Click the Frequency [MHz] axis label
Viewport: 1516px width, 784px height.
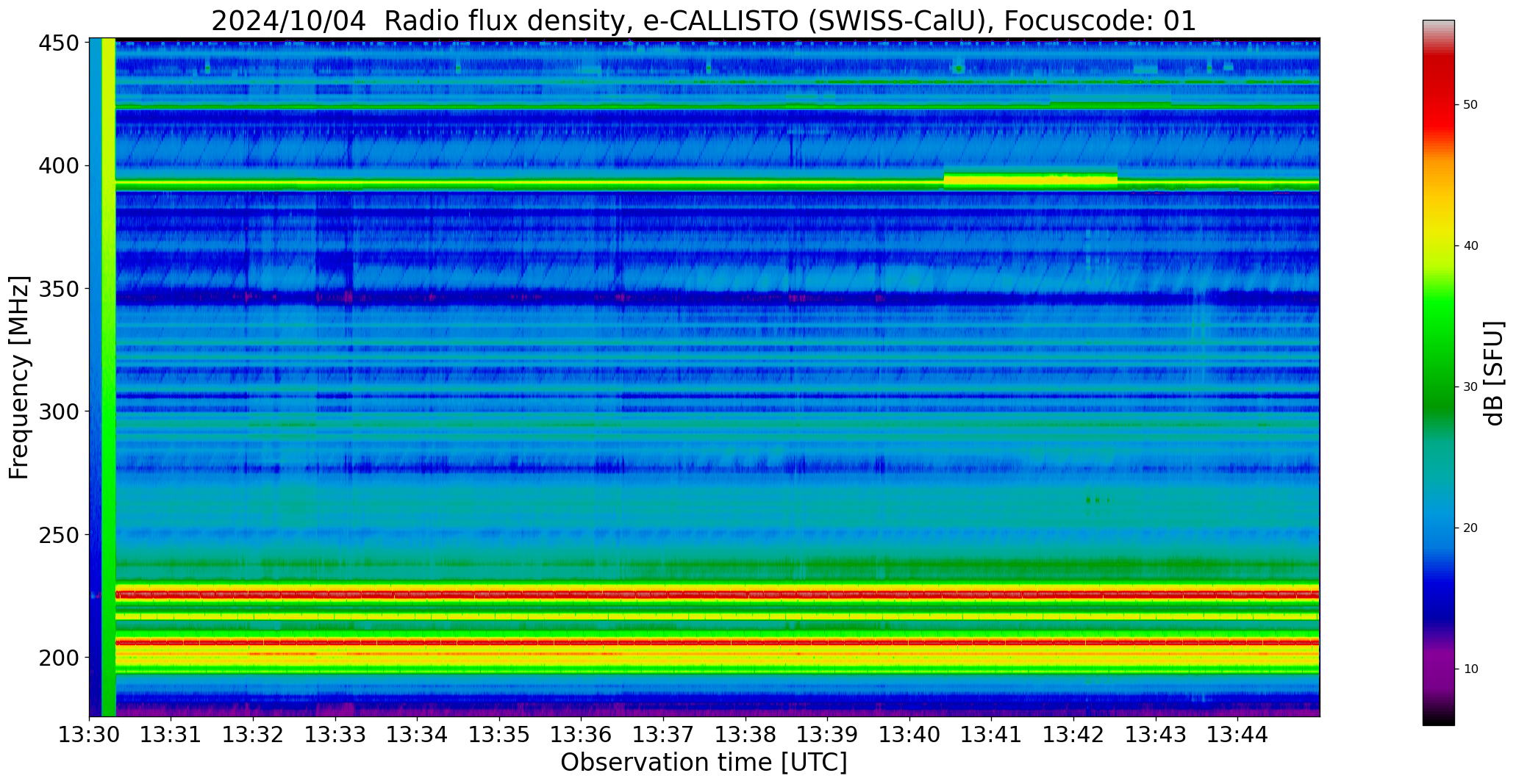[19, 378]
